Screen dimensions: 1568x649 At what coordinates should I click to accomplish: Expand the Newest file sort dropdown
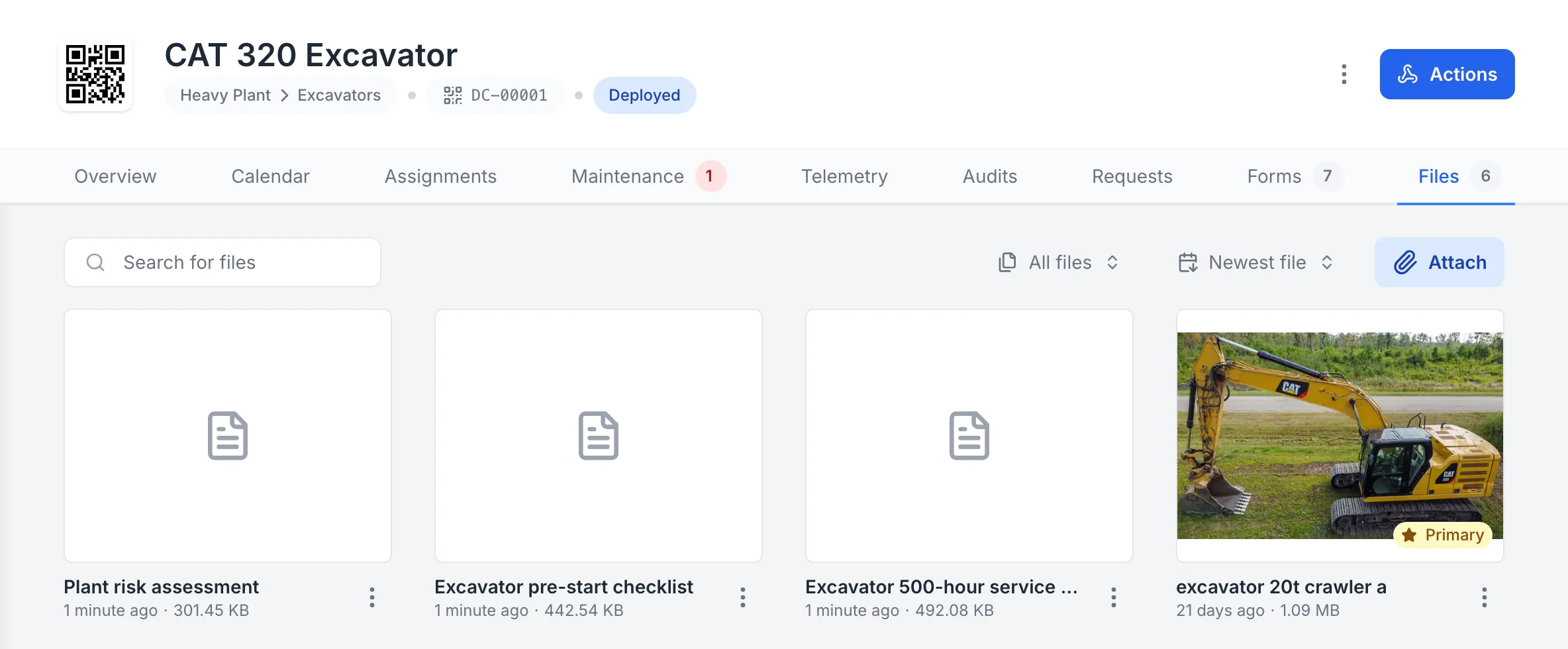click(x=1255, y=262)
